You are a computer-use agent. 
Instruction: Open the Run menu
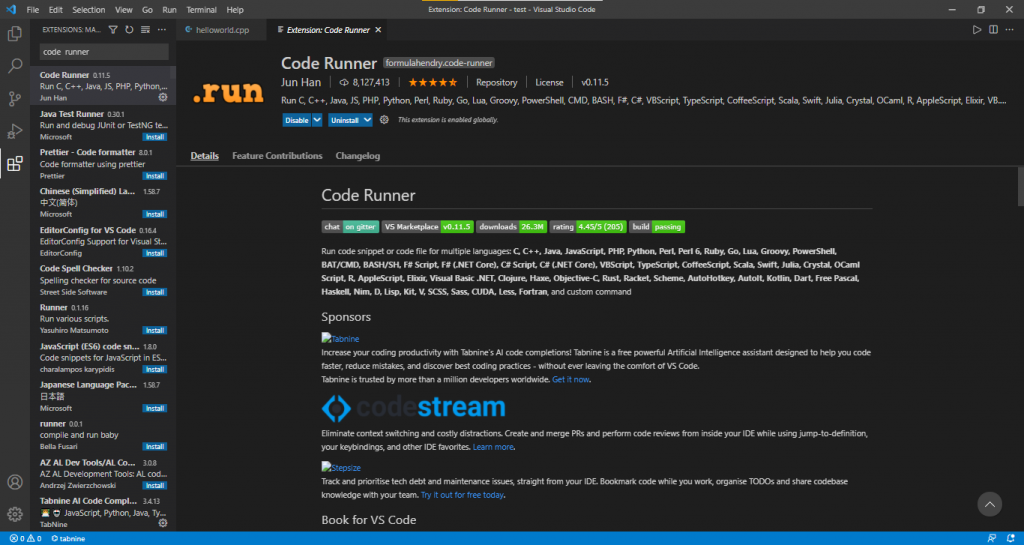169,10
